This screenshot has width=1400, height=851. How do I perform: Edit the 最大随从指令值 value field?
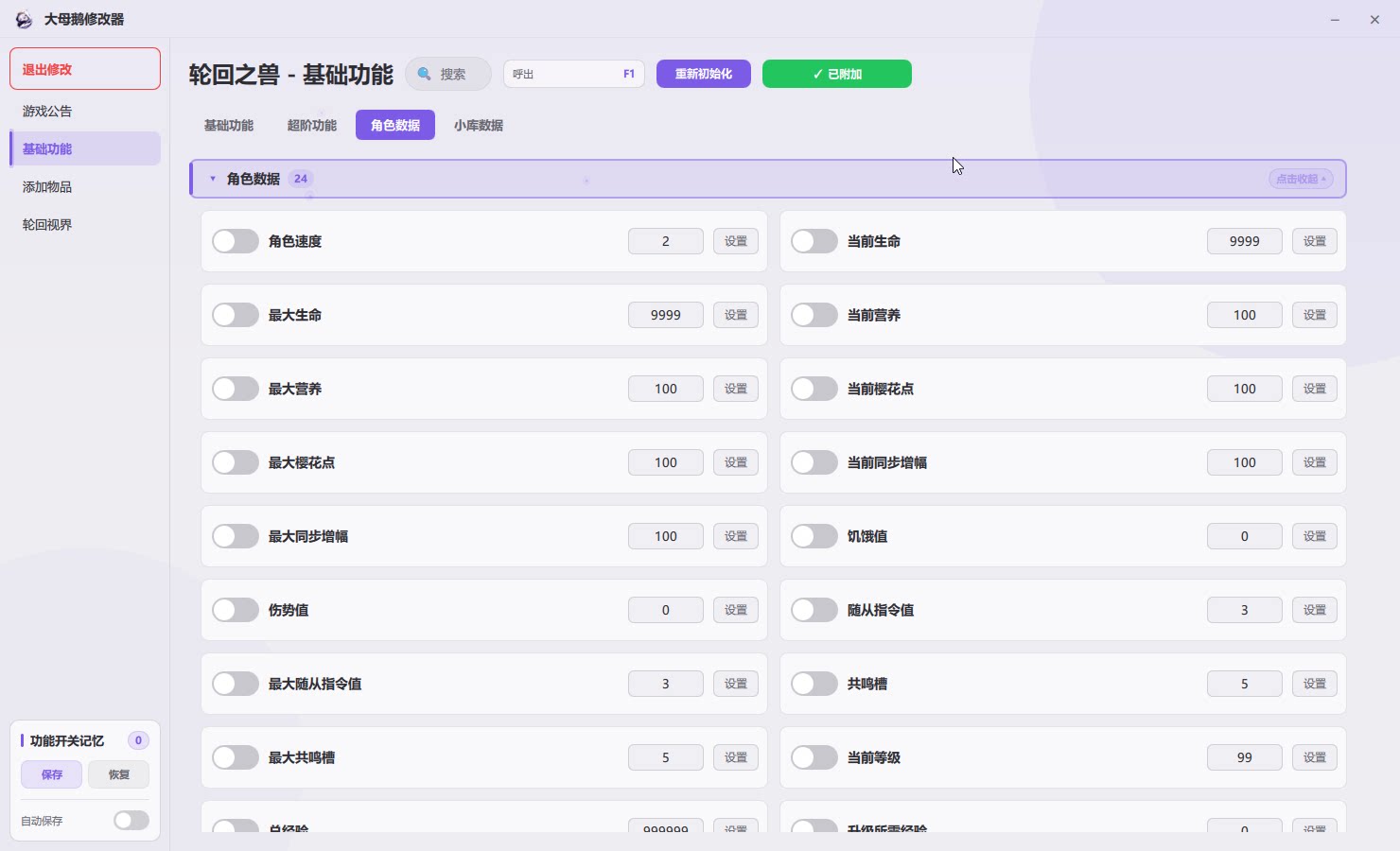click(x=666, y=684)
